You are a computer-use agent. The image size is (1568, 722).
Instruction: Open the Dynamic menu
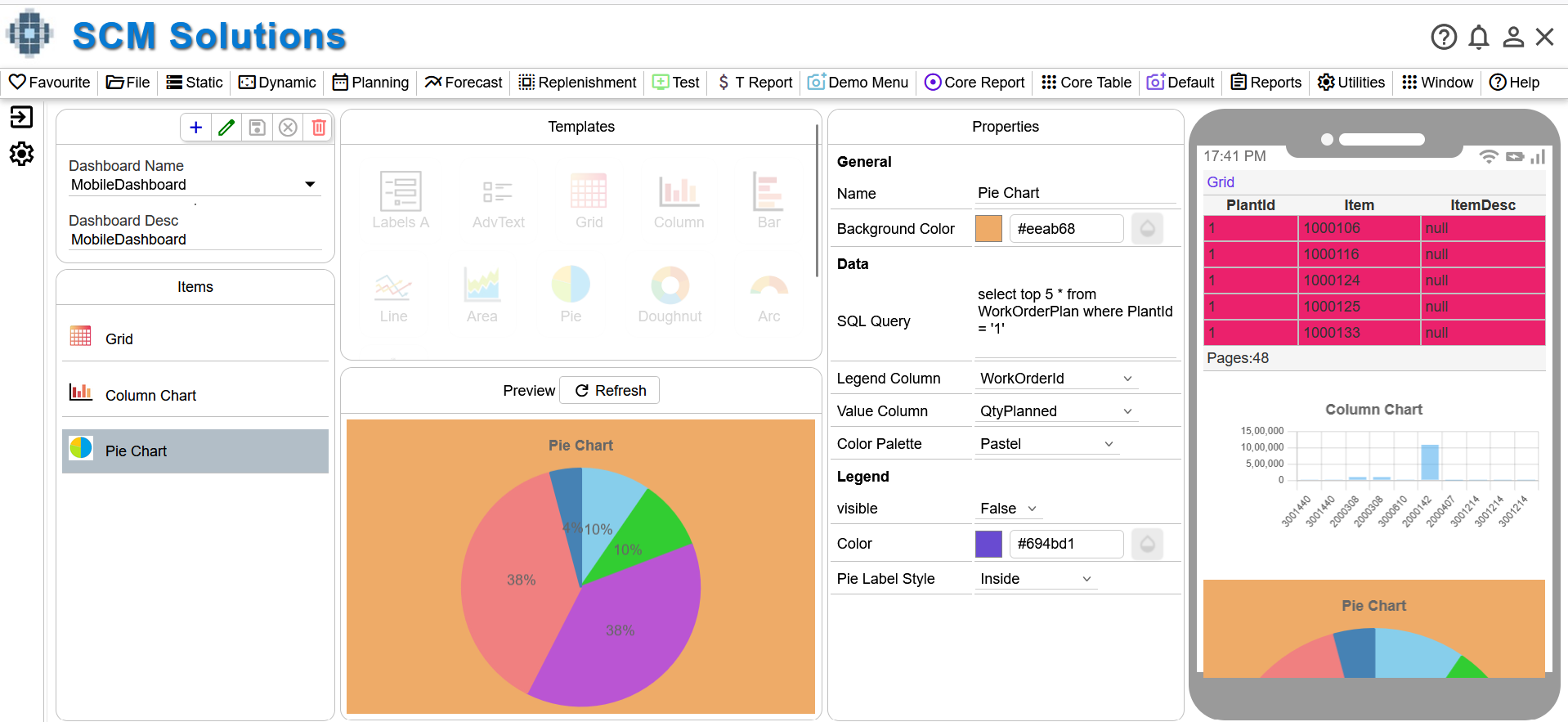(277, 83)
